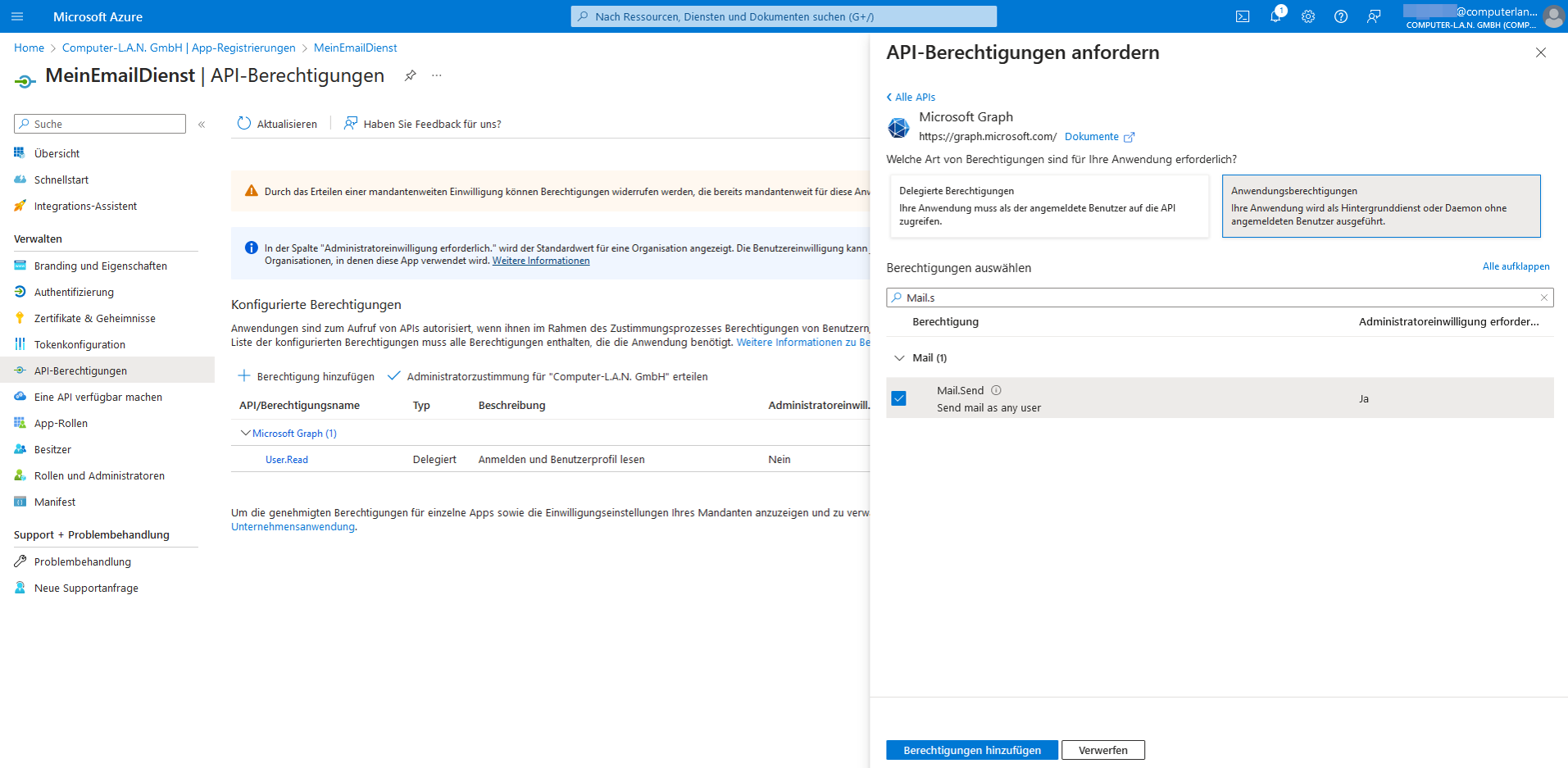Focus the sidebar Suche field
This screenshot has height=768, width=1568.
click(x=100, y=124)
